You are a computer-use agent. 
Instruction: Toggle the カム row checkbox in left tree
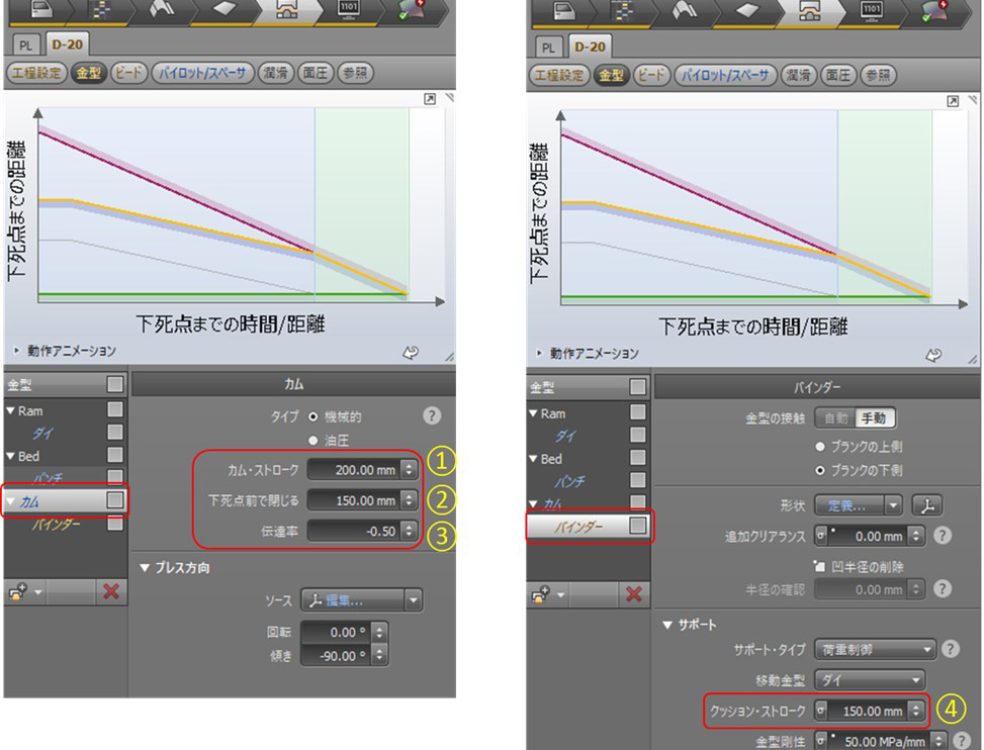point(115,500)
